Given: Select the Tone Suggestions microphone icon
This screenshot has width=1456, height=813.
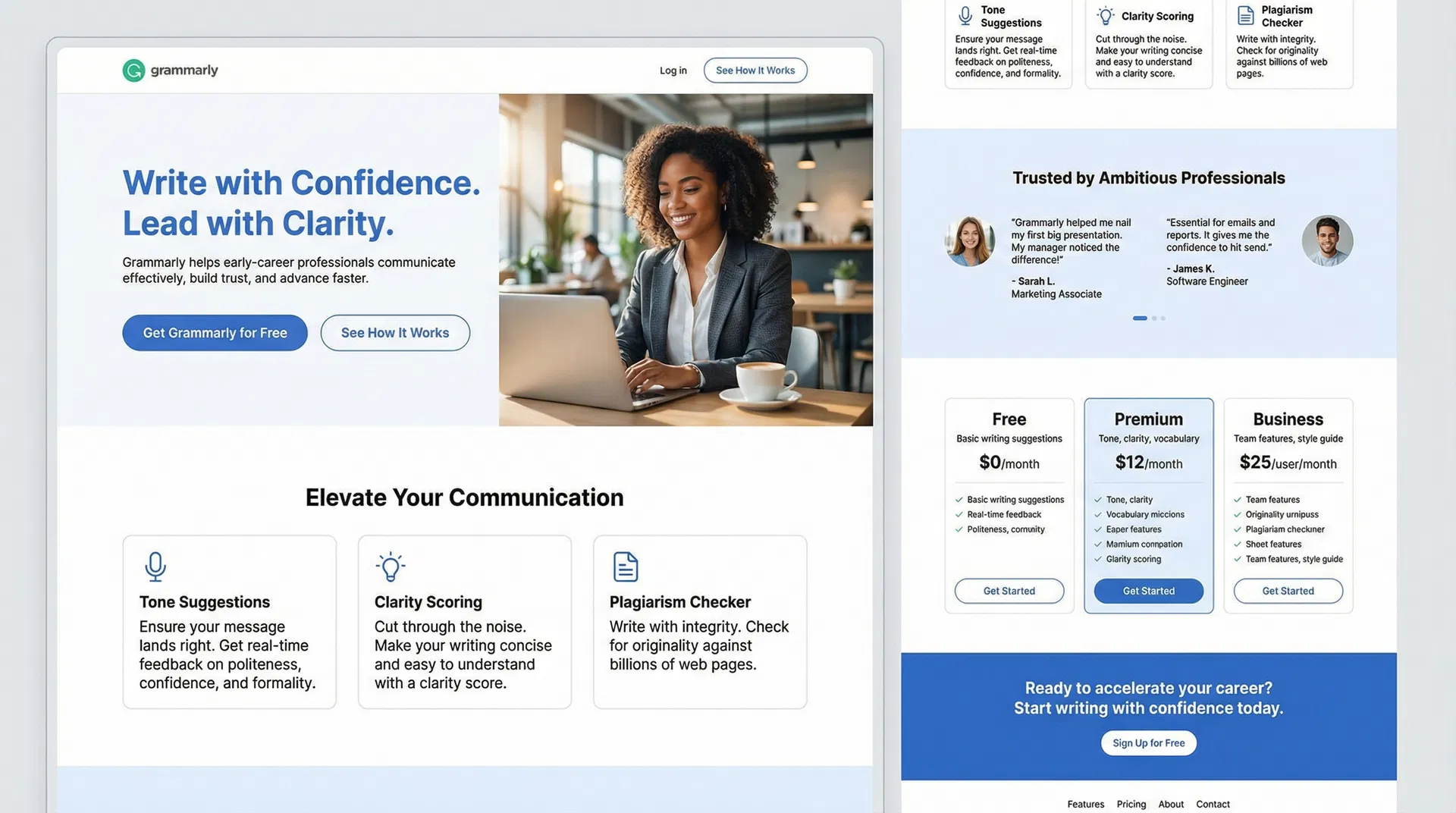Looking at the screenshot, I should [x=155, y=566].
